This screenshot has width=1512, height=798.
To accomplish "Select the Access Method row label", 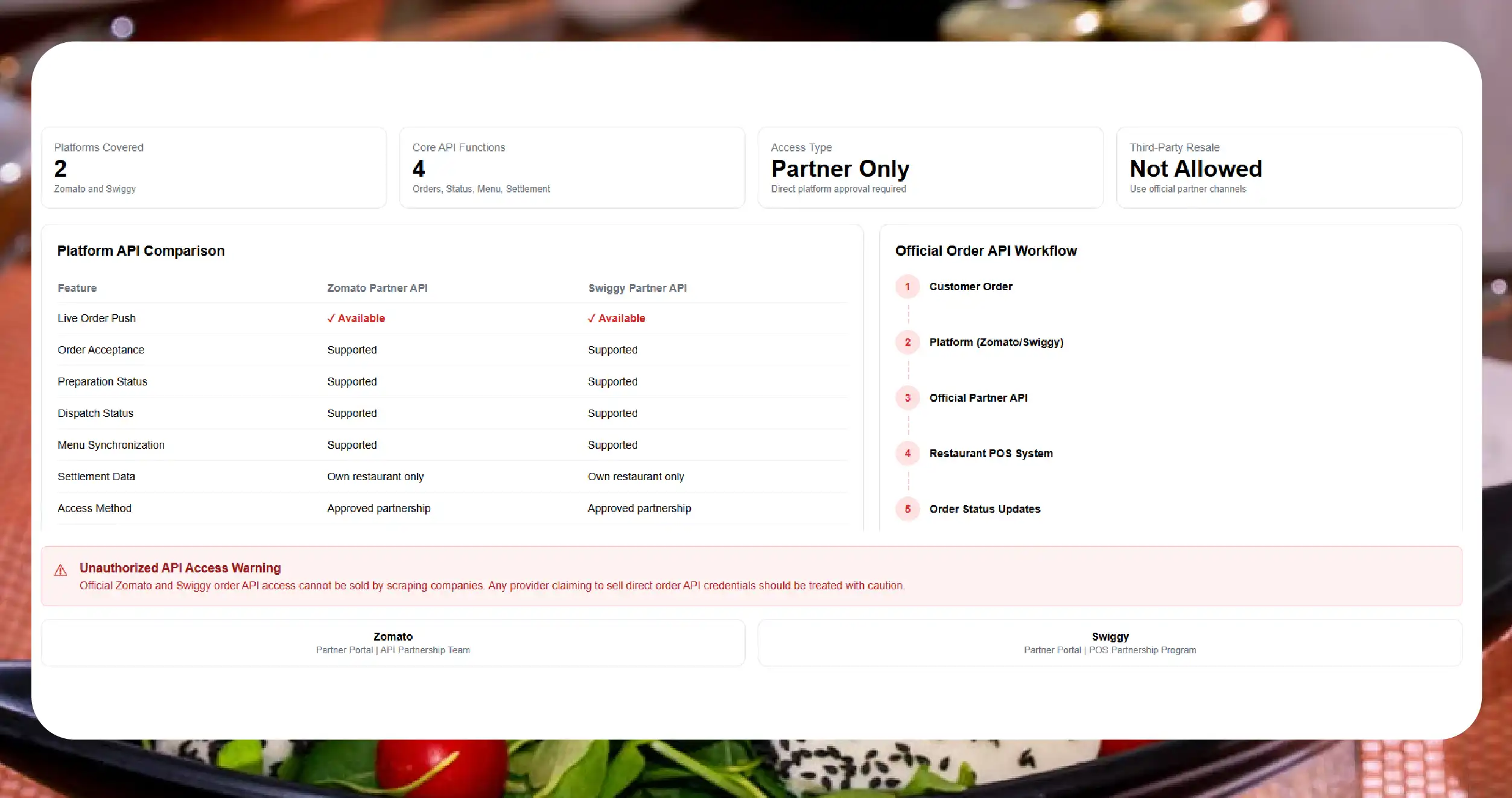I will 94,508.
